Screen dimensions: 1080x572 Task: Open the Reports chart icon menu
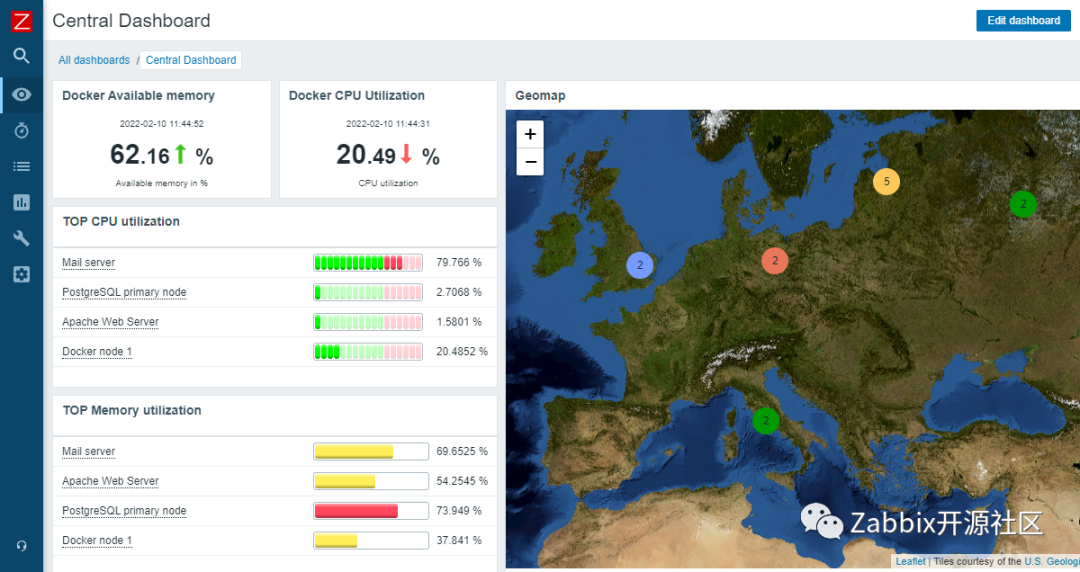coord(21,202)
